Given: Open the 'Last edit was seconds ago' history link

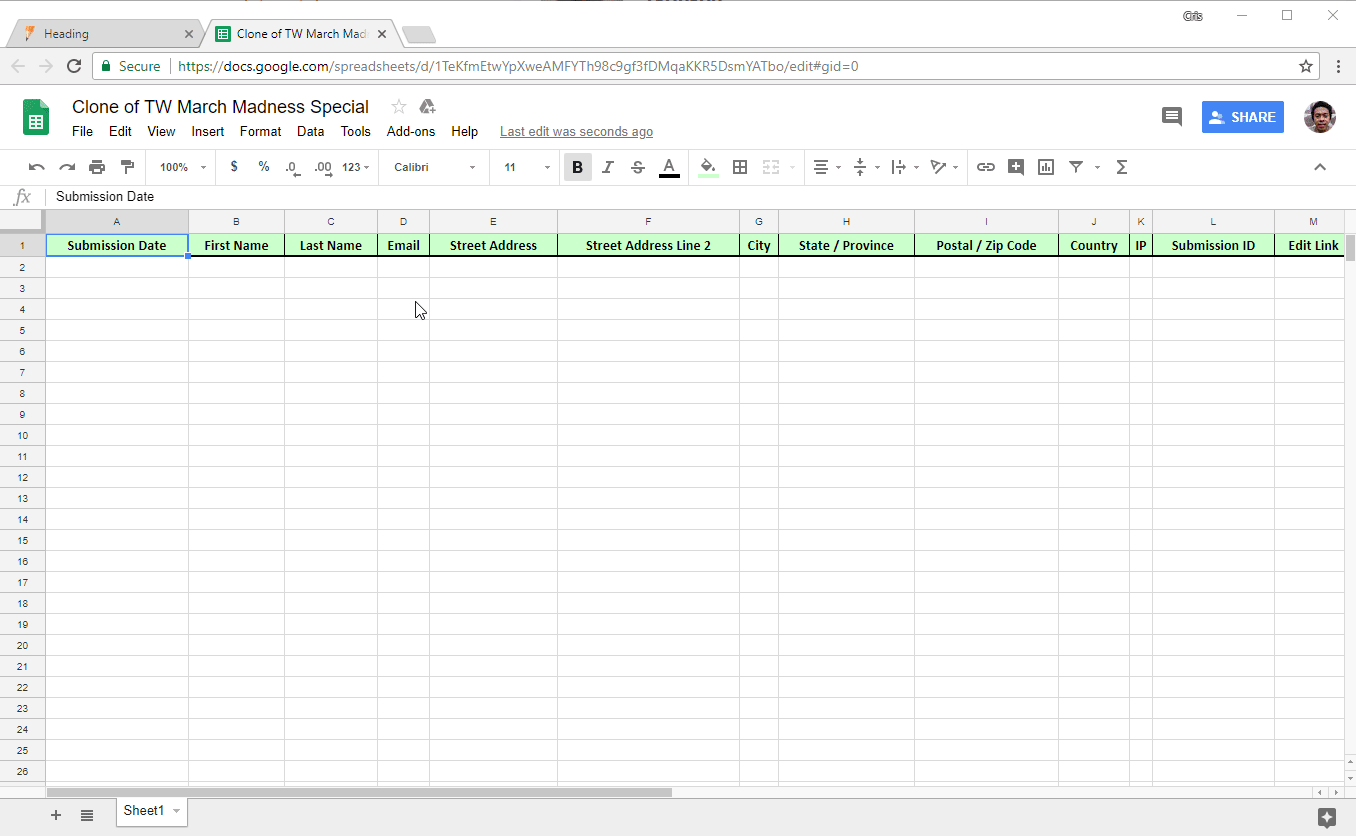Looking at the screenshot, I should point(576,131).
